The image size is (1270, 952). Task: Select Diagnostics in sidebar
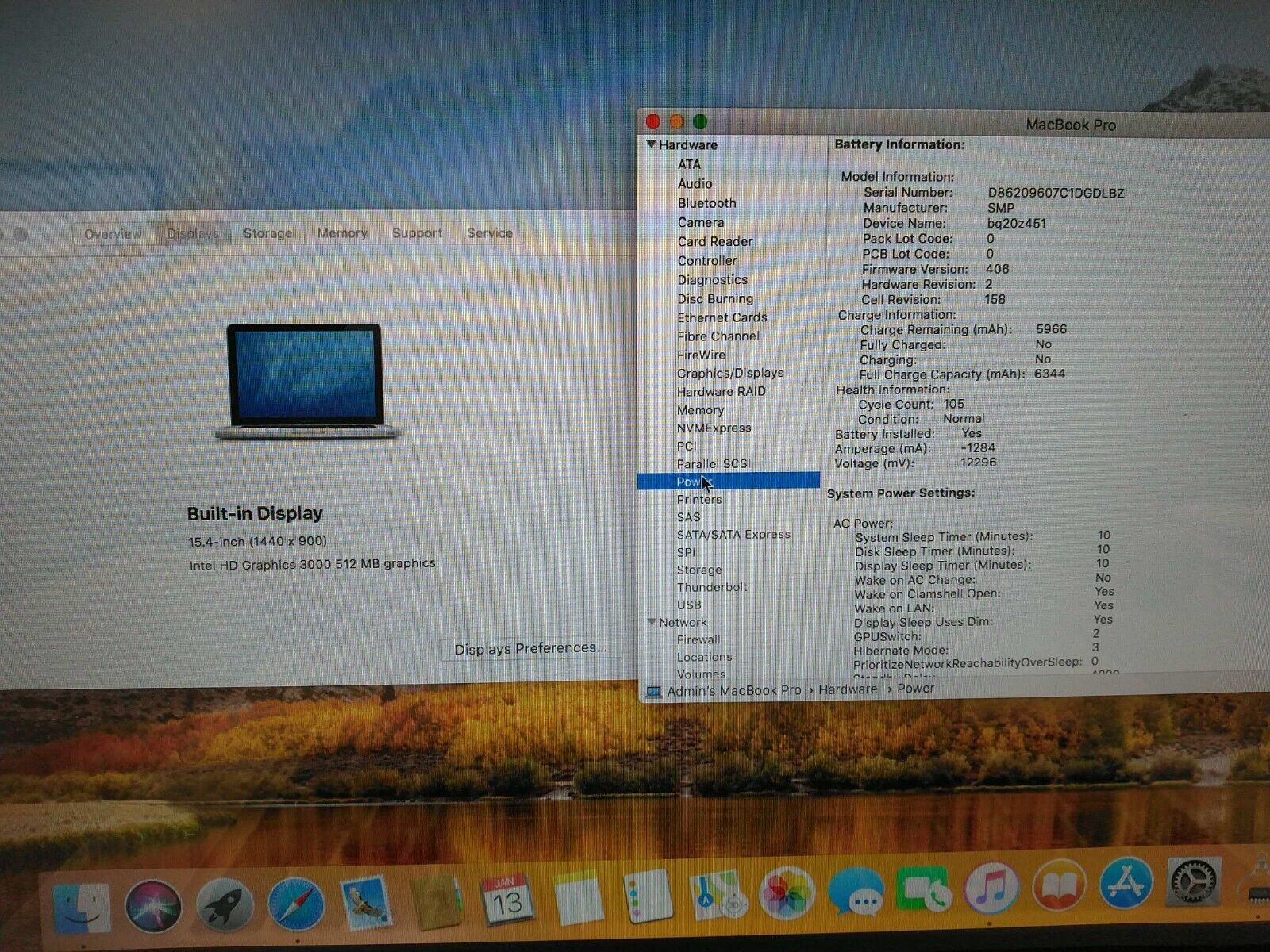712,279
